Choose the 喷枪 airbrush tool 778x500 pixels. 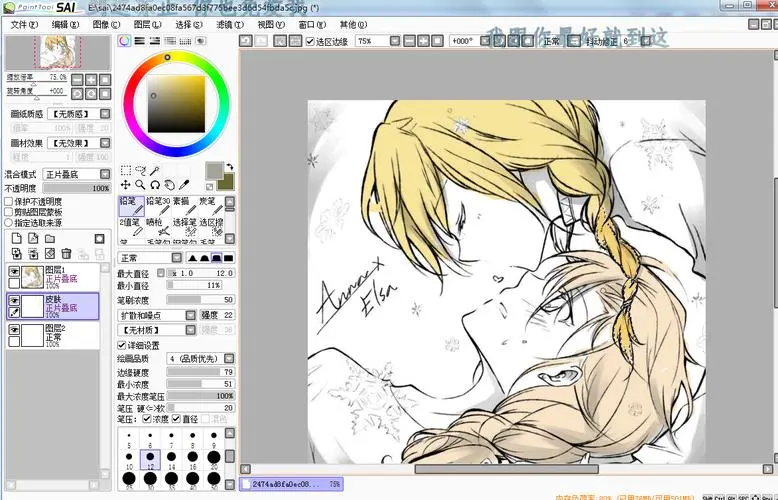point(158,227)
